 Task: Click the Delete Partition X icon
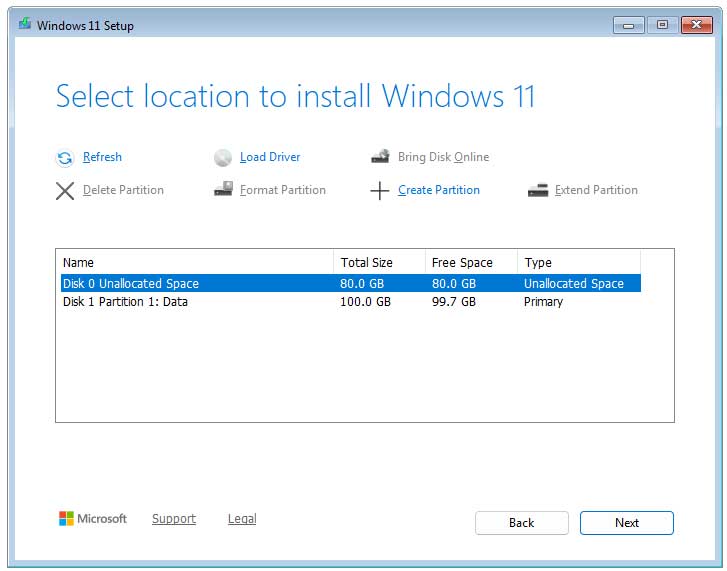point(65,190)
